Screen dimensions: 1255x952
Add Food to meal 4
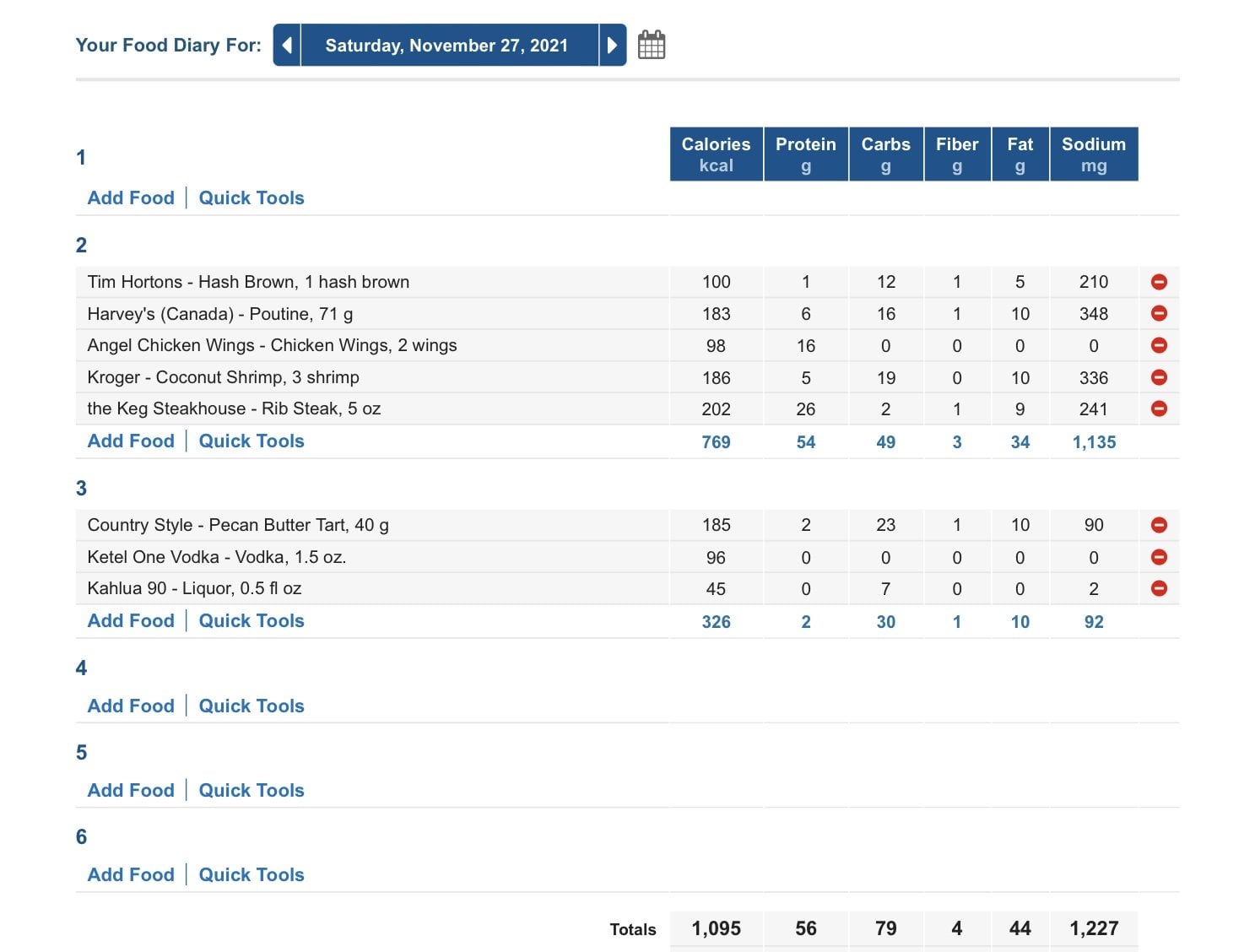pyautogui.click(x=131, y=706)
